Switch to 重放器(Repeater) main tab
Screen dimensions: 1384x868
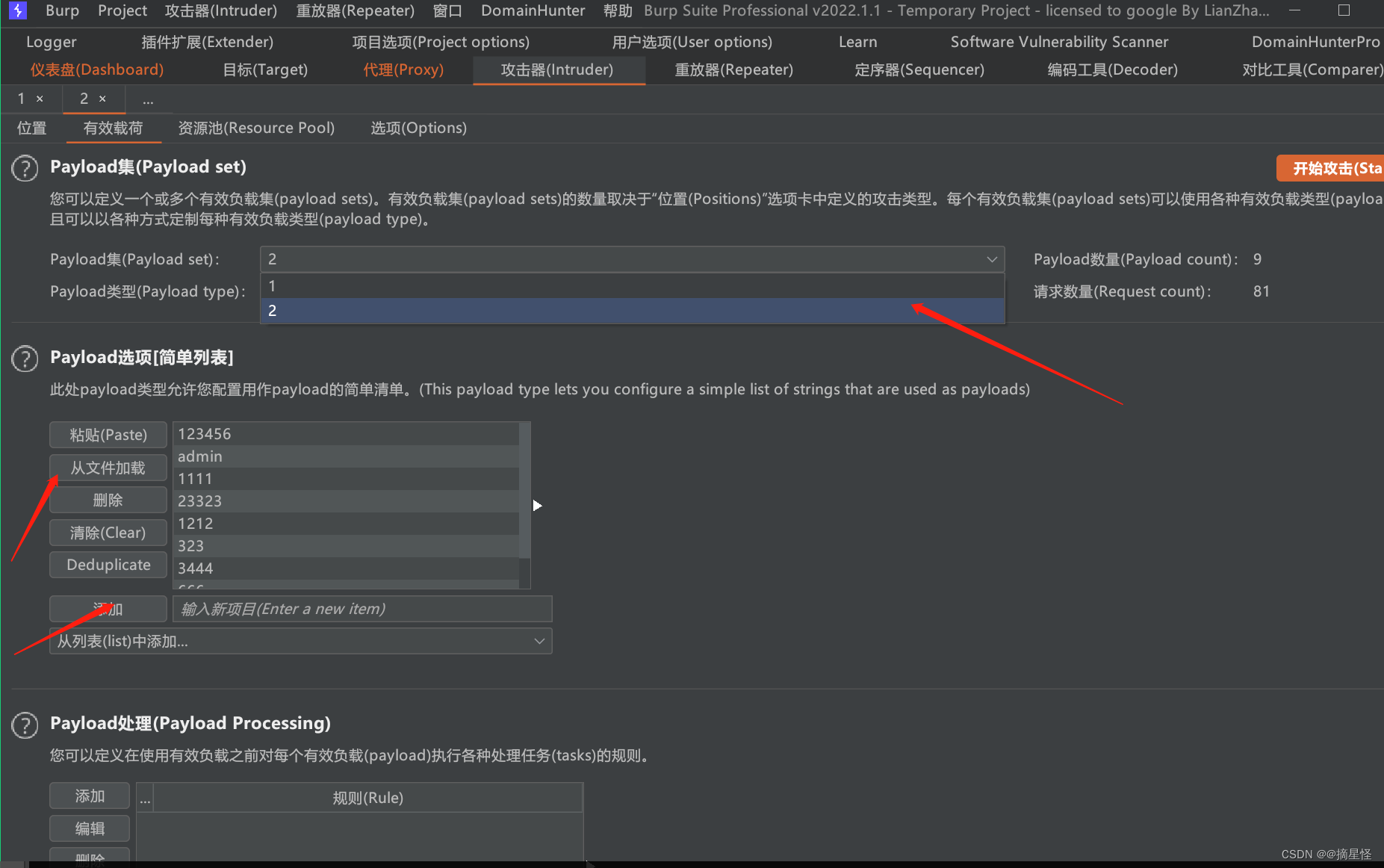tap(733, 69)
